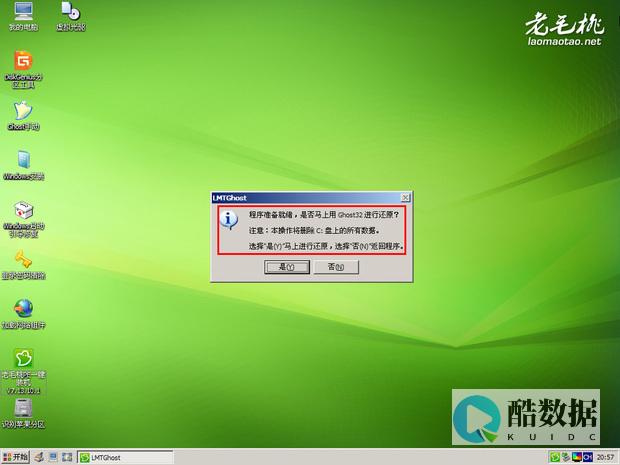Close the LMTGhost dialog with X
Image resolution: width=620 pixels, height=465 pixels.
(x=405, y=197)
